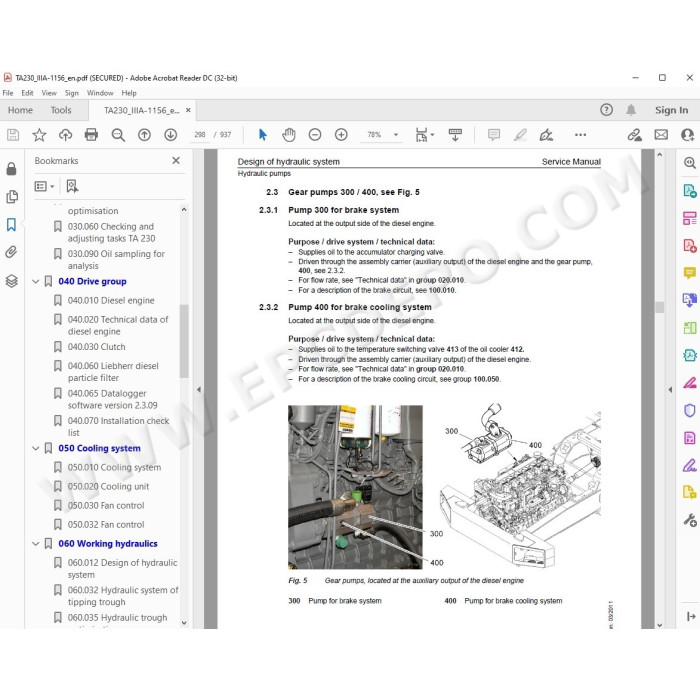Image resolution: width=700 pixels, height=700 pixels.
Task: Open the 040.030 Clutch bookmark
Action: (96, 347)
